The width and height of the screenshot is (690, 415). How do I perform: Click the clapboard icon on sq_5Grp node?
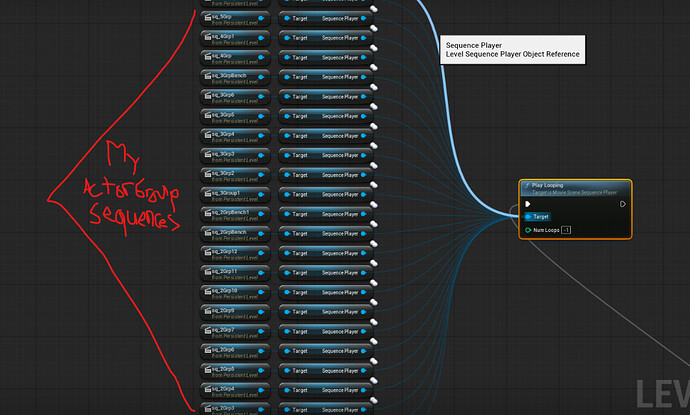click(208, 18)
